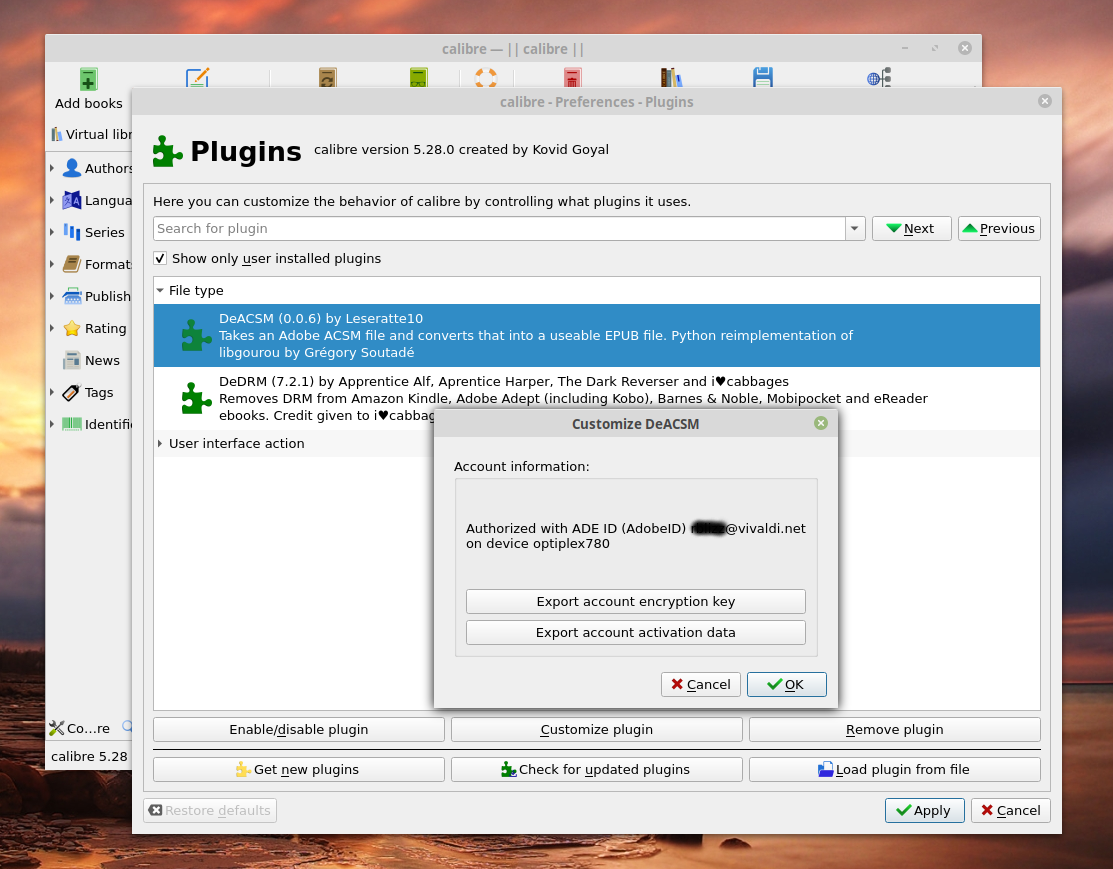The height and width of the screenshot is (869, 1113).
Task: Close the Preferences Plugins window
Action: pos(1044,101)
